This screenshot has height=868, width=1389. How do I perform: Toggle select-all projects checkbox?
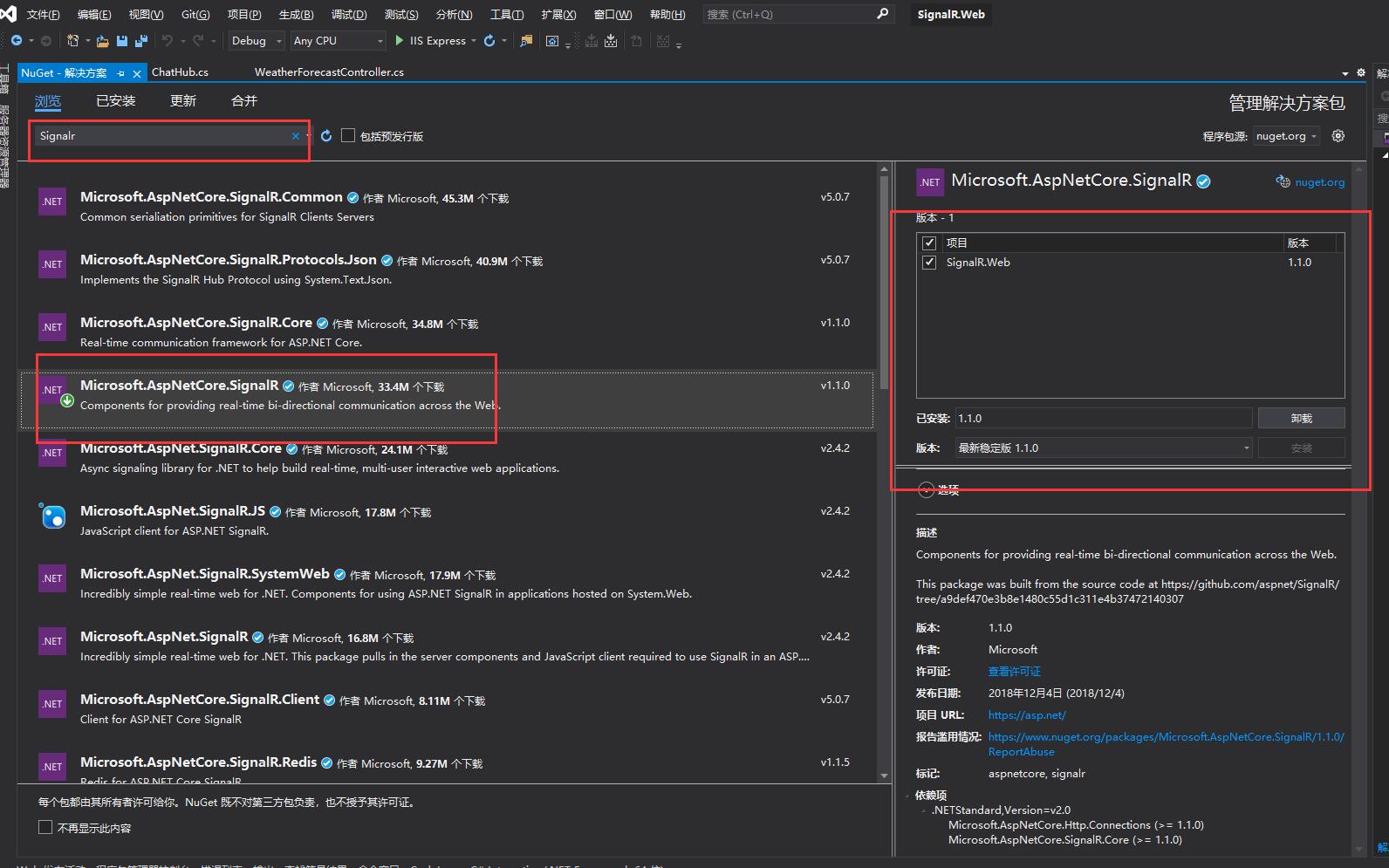[x=929, y=243]
